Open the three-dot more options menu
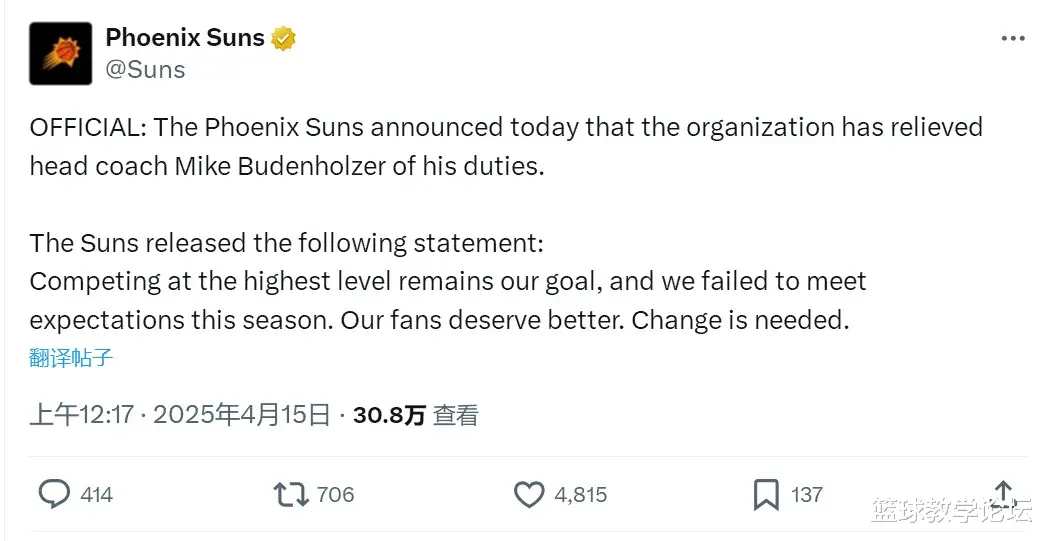1046x541 pixels. tap(1013, 39)
